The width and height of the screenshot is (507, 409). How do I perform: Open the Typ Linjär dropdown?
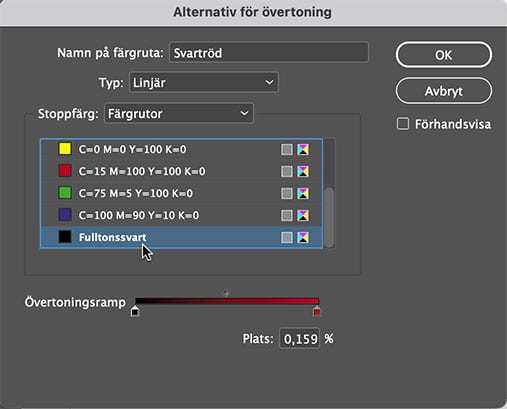click(x=204, y=82)
